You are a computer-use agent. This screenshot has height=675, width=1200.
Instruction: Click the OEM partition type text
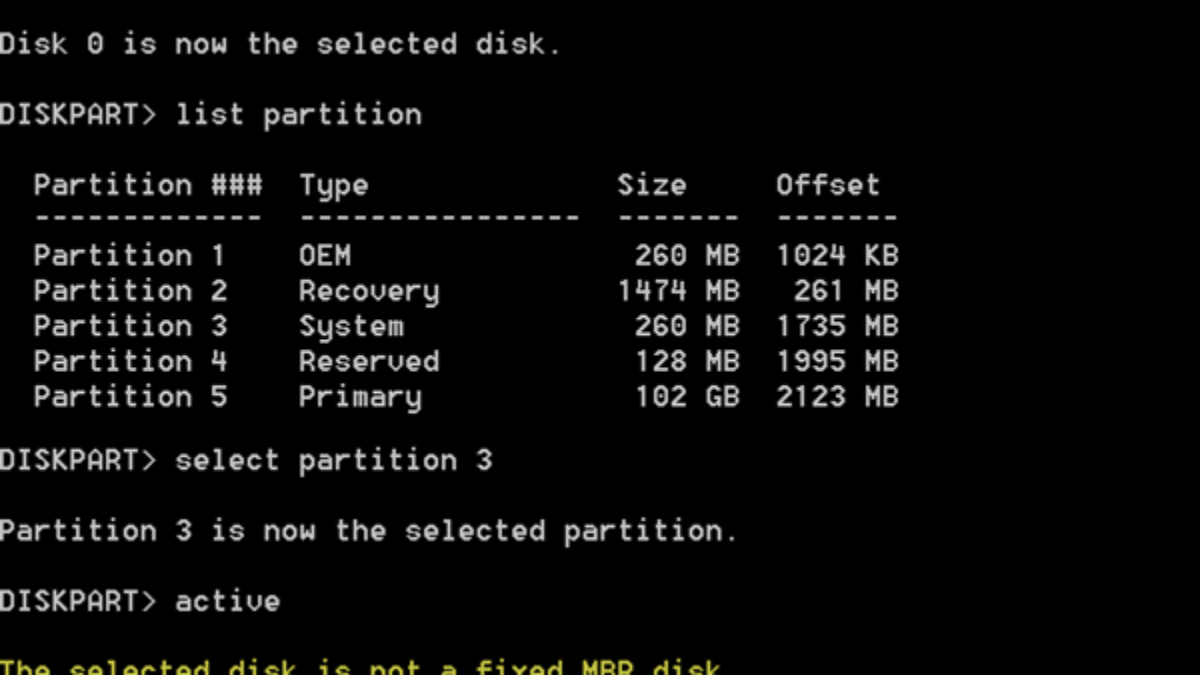(x=325, y=256)
